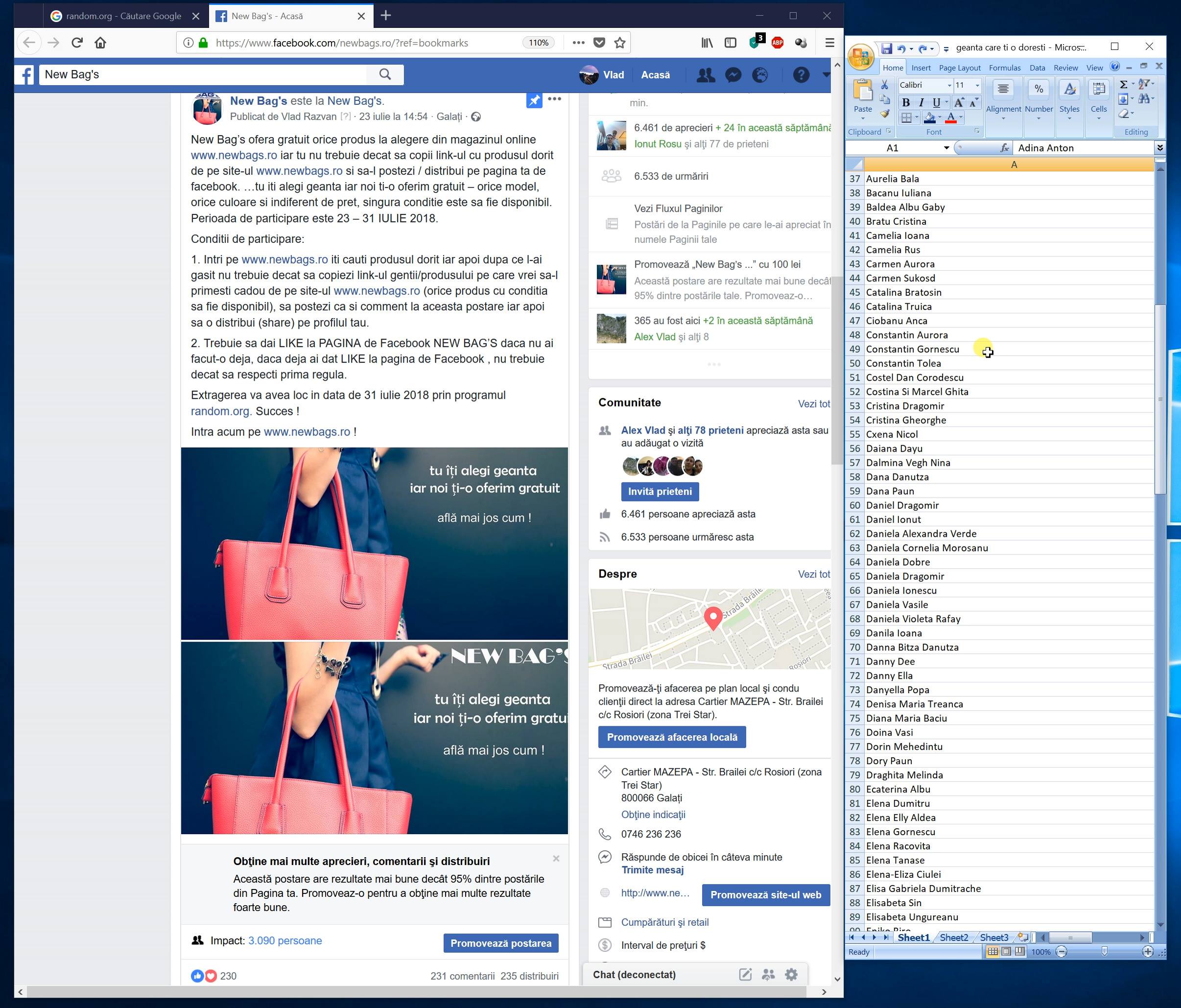Open Facebook Messenger icon
This screenshot has width=1181, height=1008.
click(x=733, y=74)
